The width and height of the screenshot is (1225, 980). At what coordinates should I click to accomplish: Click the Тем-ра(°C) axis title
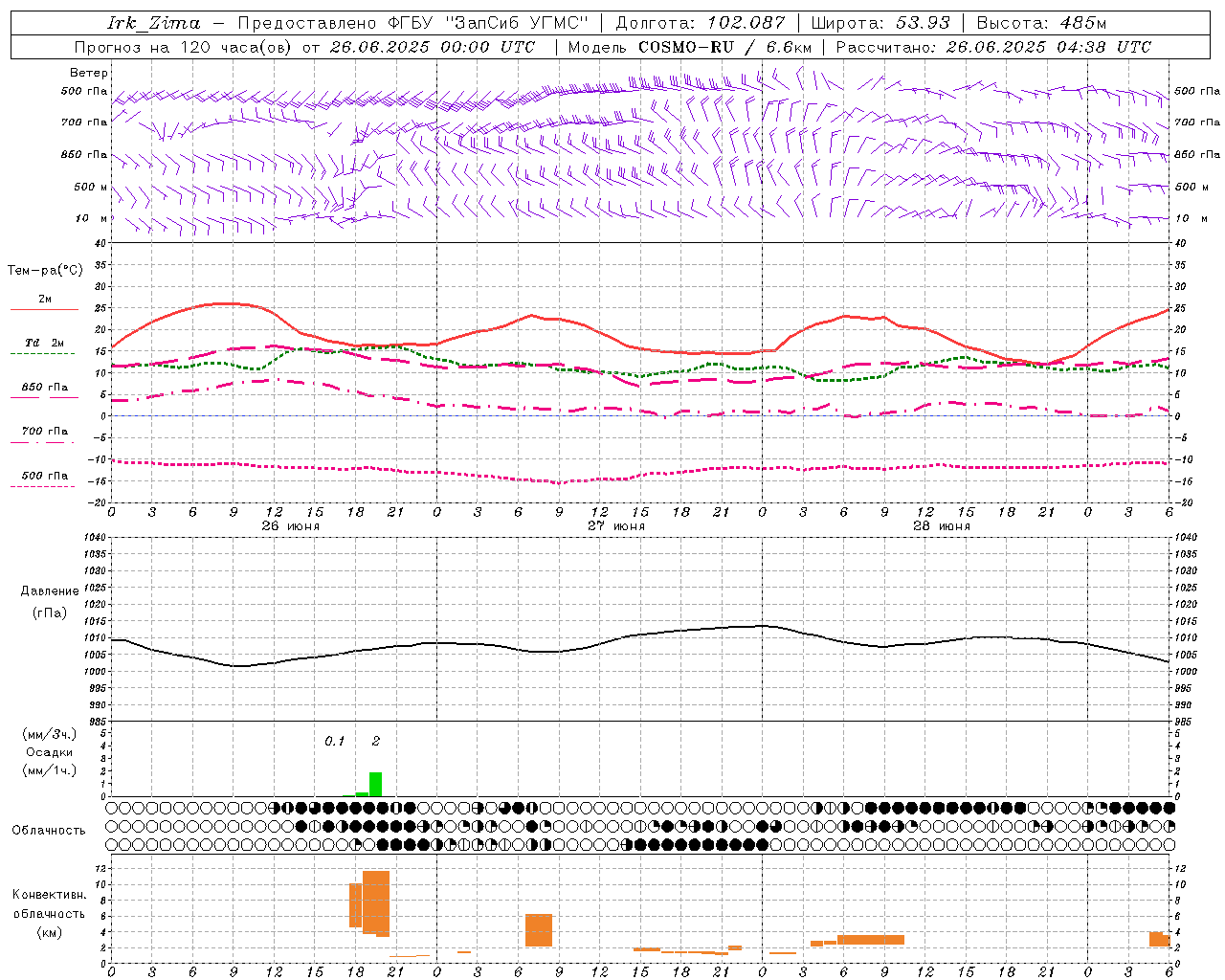(x=45, y=271)
